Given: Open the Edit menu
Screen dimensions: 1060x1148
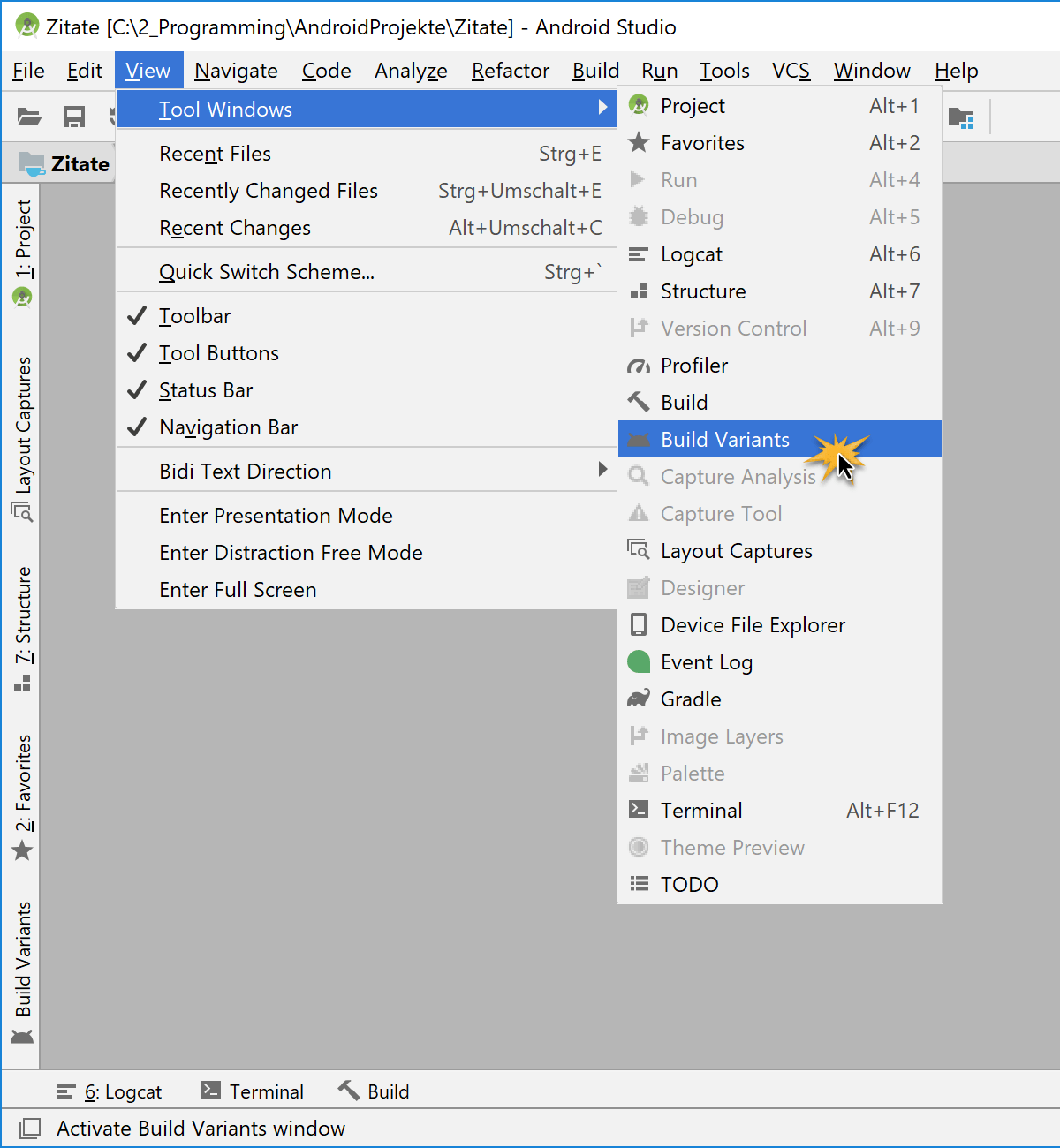Looking at the screenshot, I should pos(85,71).
